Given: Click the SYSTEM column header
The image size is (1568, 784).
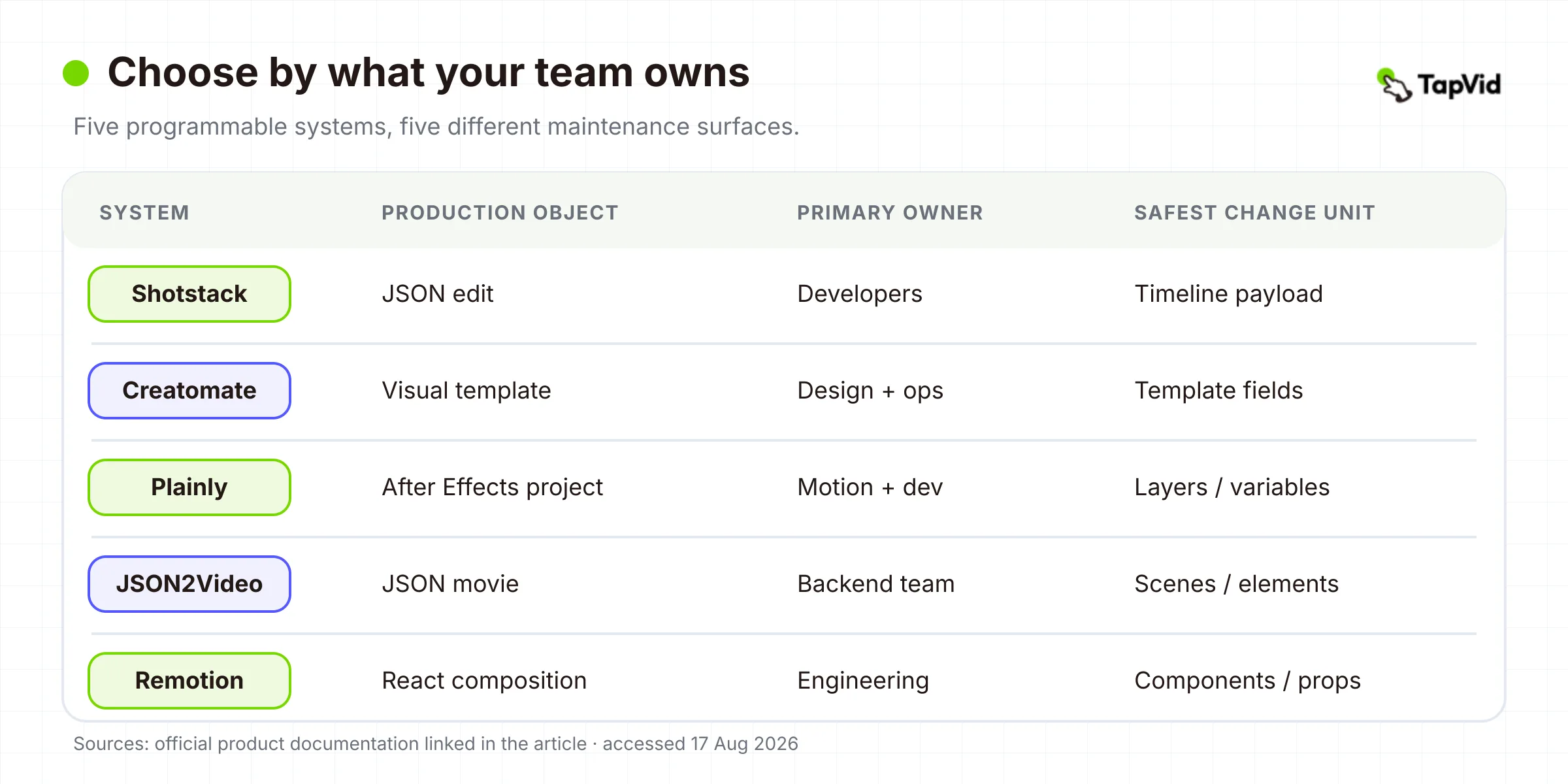Looking at the screenshot, I should 144,212.
